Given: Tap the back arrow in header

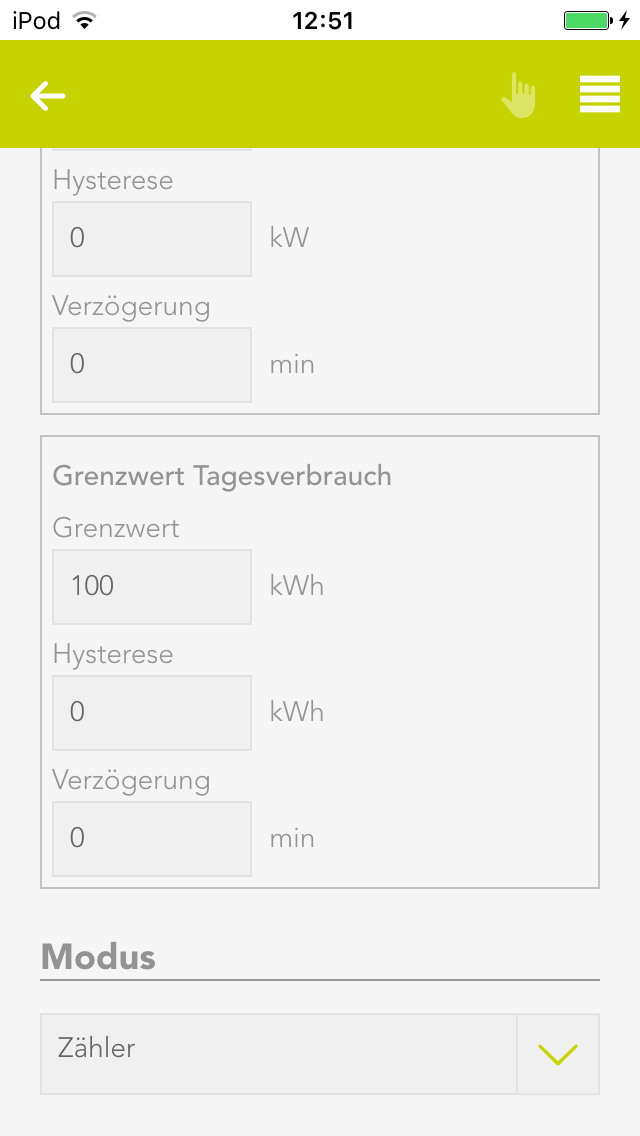Looking at the screenshot, I should tap(48, 96).
